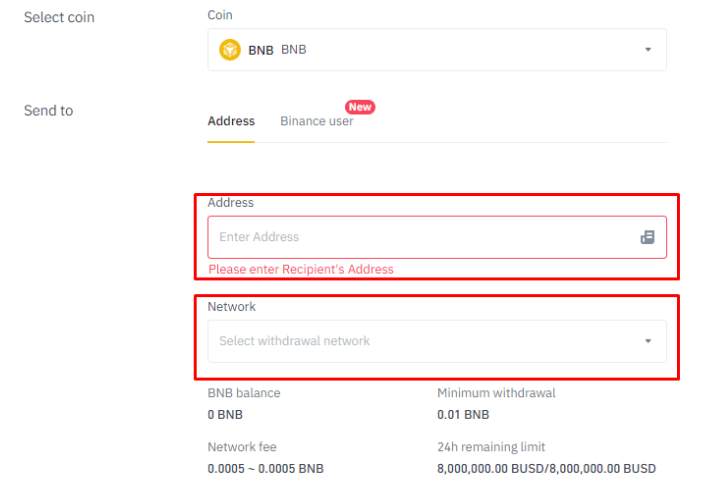Focus the Enter Address input field
The image size is (718, 501).
(x=437, y=237)
